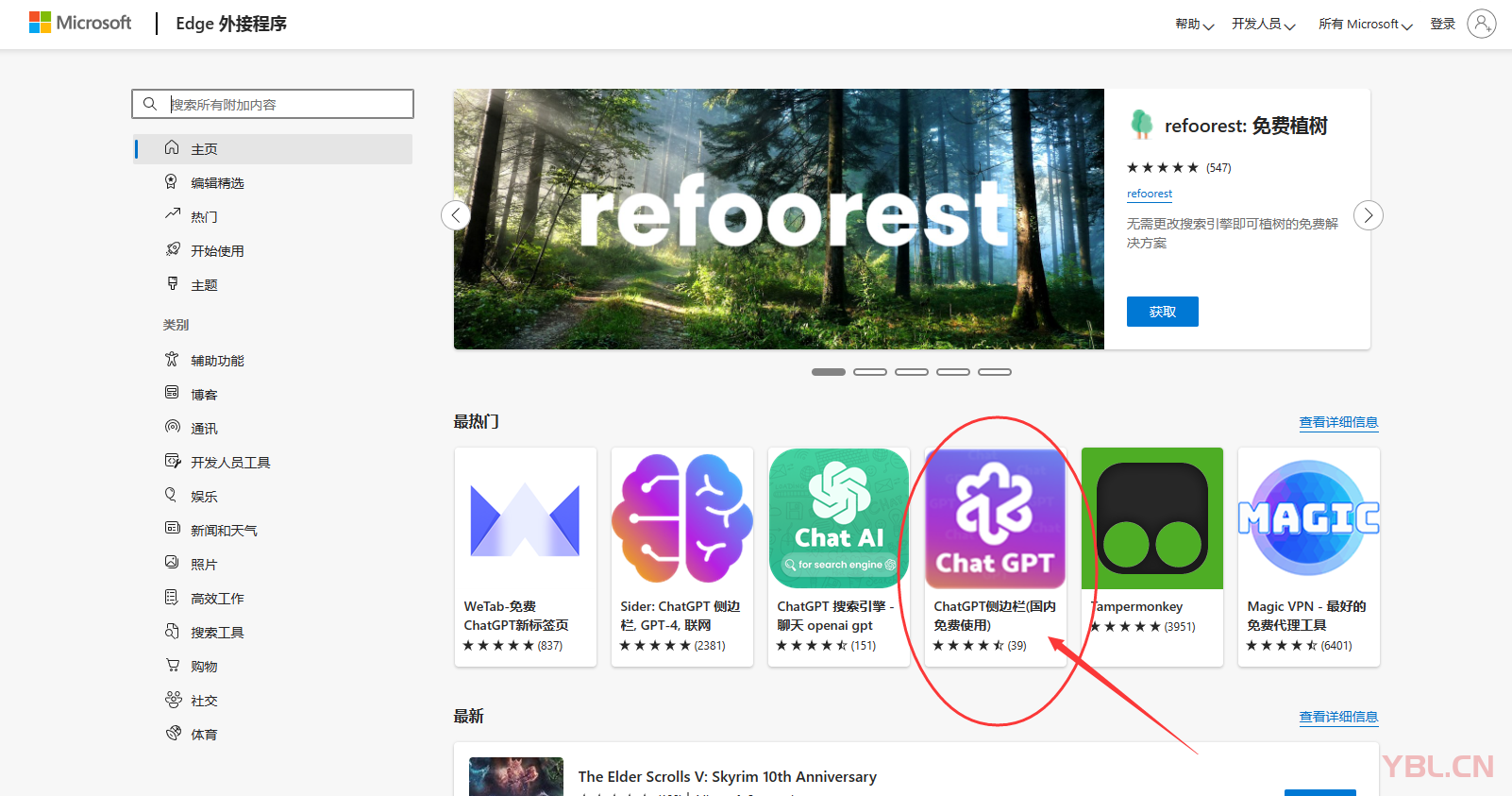This screenshot has width=1512, height=796.
Task: Open the user account sign-in icon
Action: pos(1481,24)
